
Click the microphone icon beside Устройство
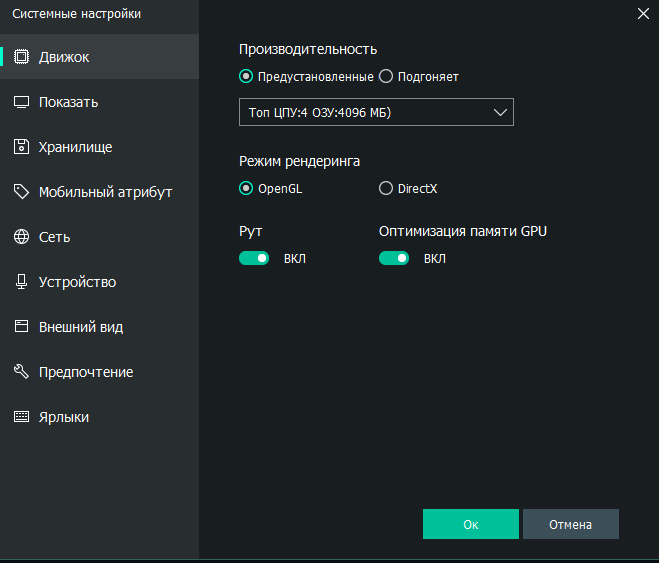[21, 282]
